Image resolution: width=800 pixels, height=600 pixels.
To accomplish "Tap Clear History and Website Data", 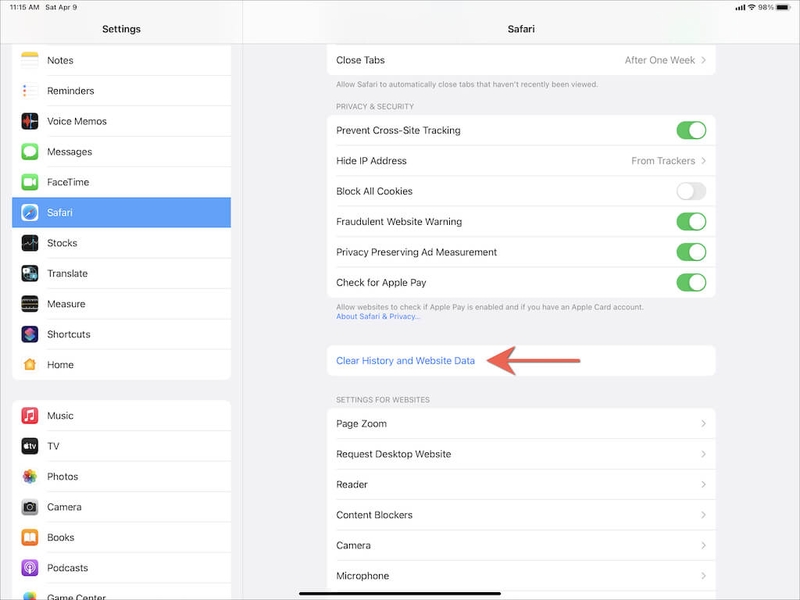I will [405, 361].
